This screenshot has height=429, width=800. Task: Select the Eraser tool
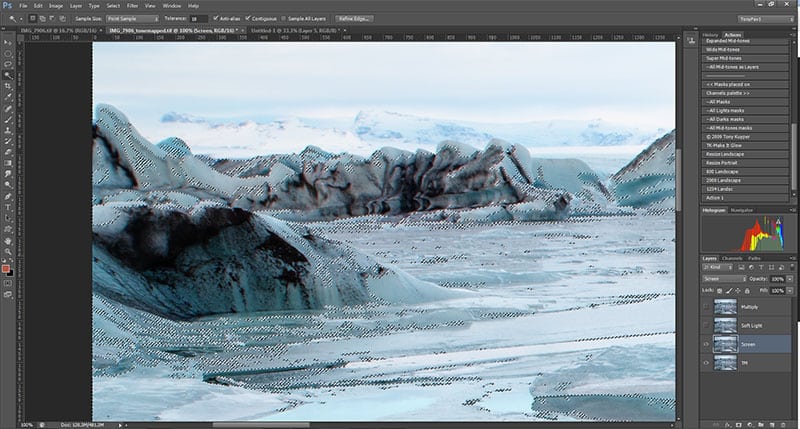coord(8,153)
